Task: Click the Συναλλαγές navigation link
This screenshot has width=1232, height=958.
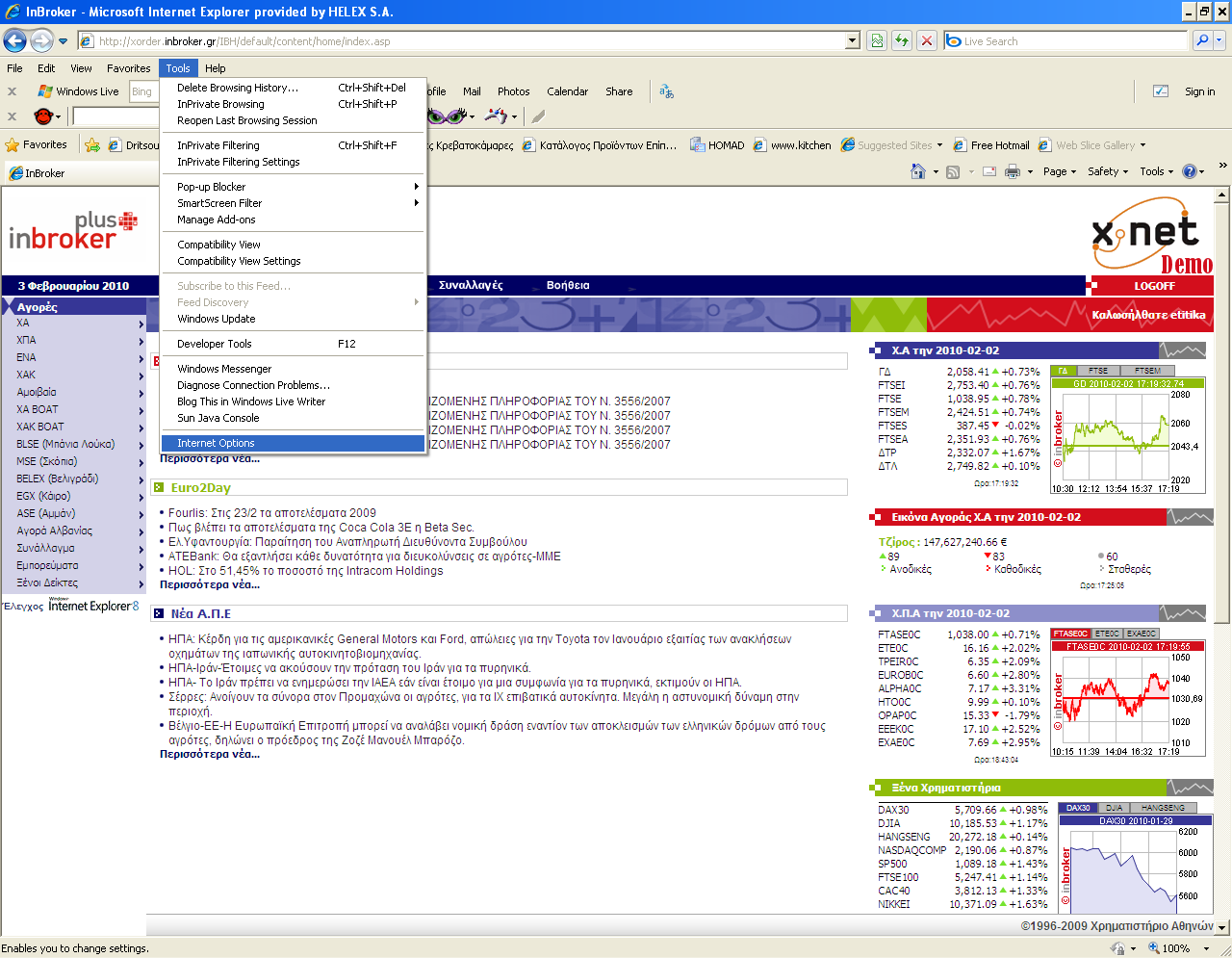Action: coord(471,285)
